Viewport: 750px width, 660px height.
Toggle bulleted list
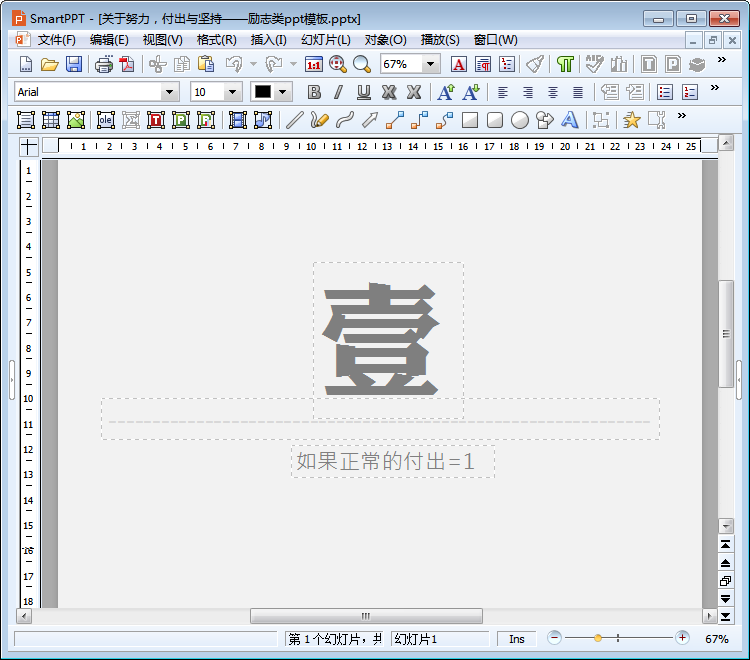point(665,92)
